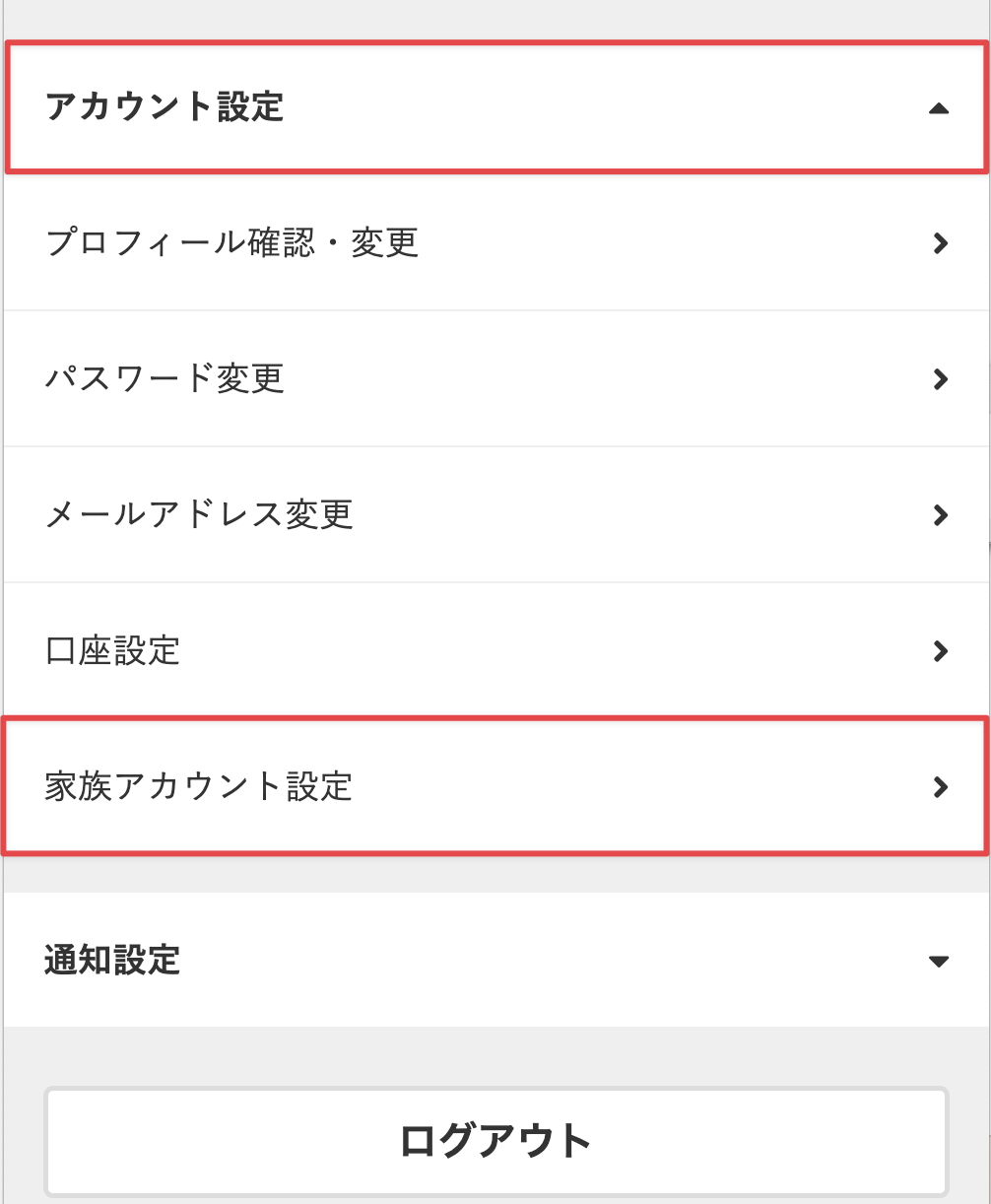This screenshot has width=991, height=1204.
Task: Click chevron icon beside 口座設定
Action: [940, 651]
